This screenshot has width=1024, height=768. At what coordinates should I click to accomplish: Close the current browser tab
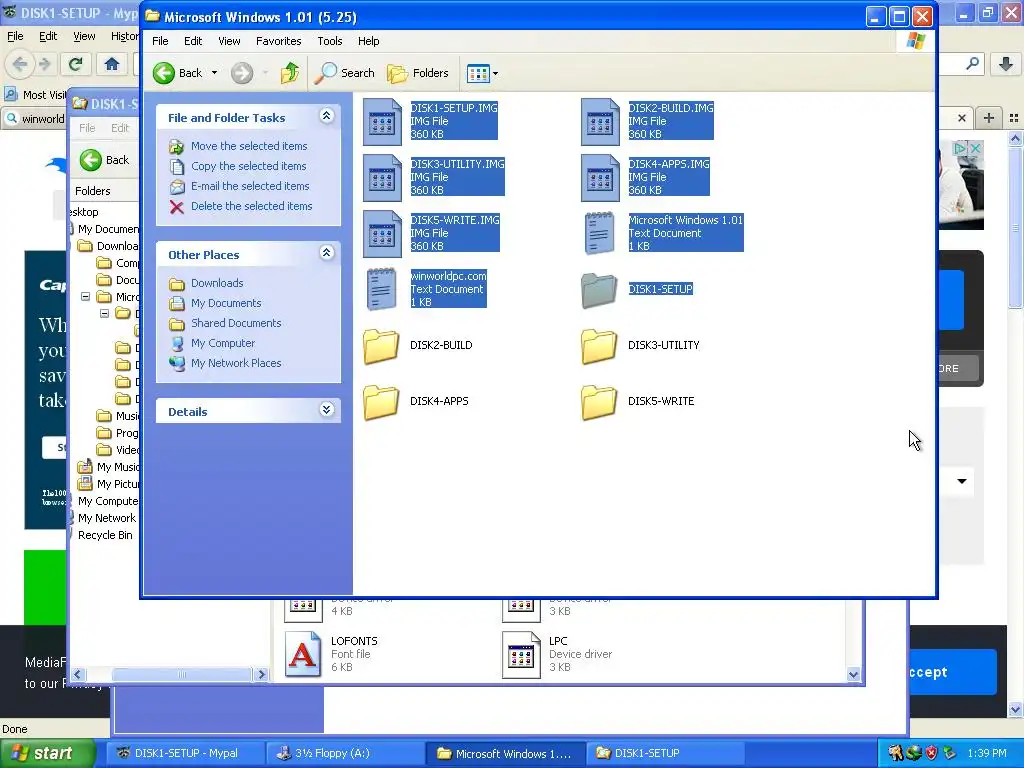(x=962, y=118)
